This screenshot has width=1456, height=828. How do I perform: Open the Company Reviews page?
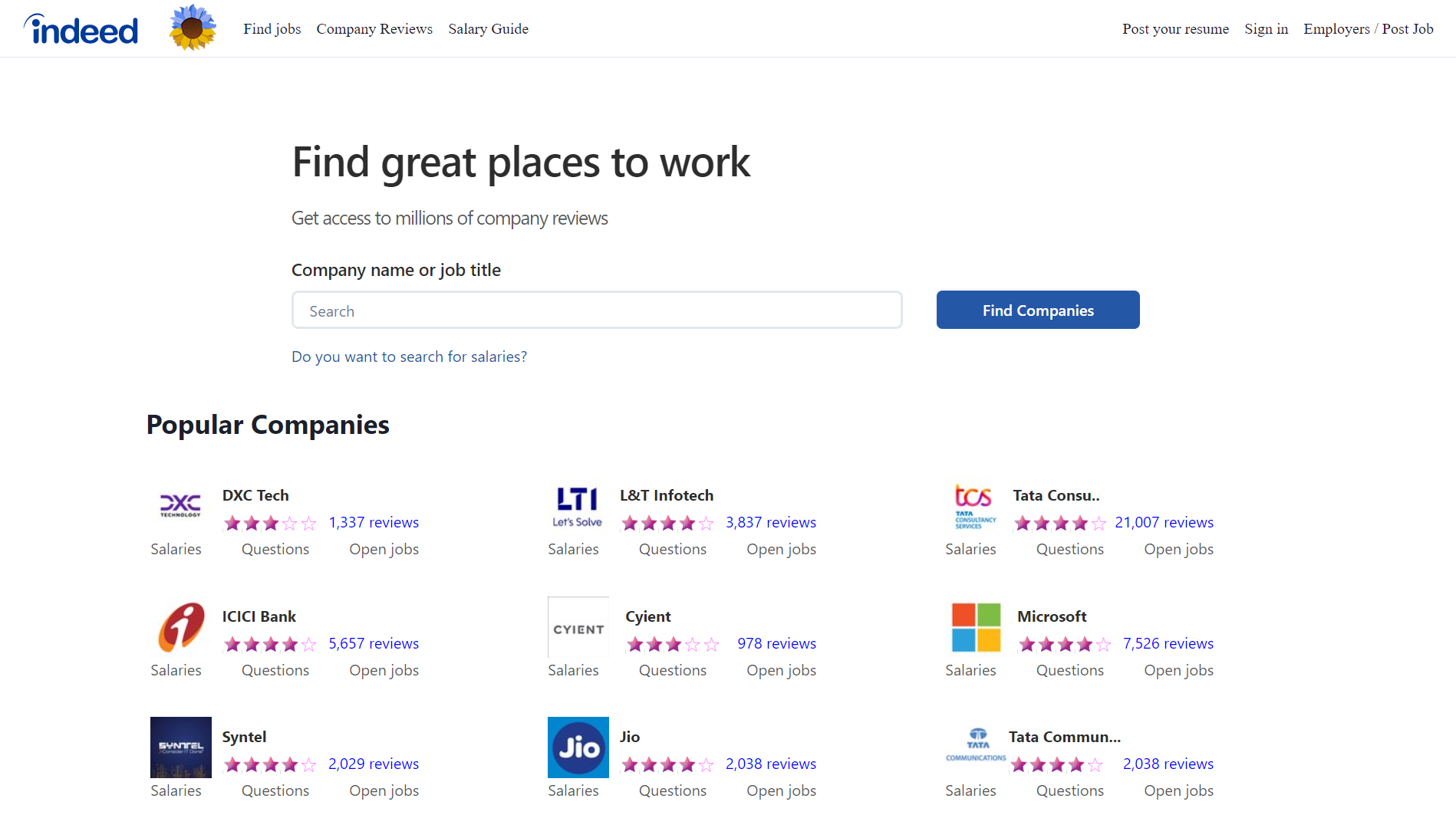374,28
